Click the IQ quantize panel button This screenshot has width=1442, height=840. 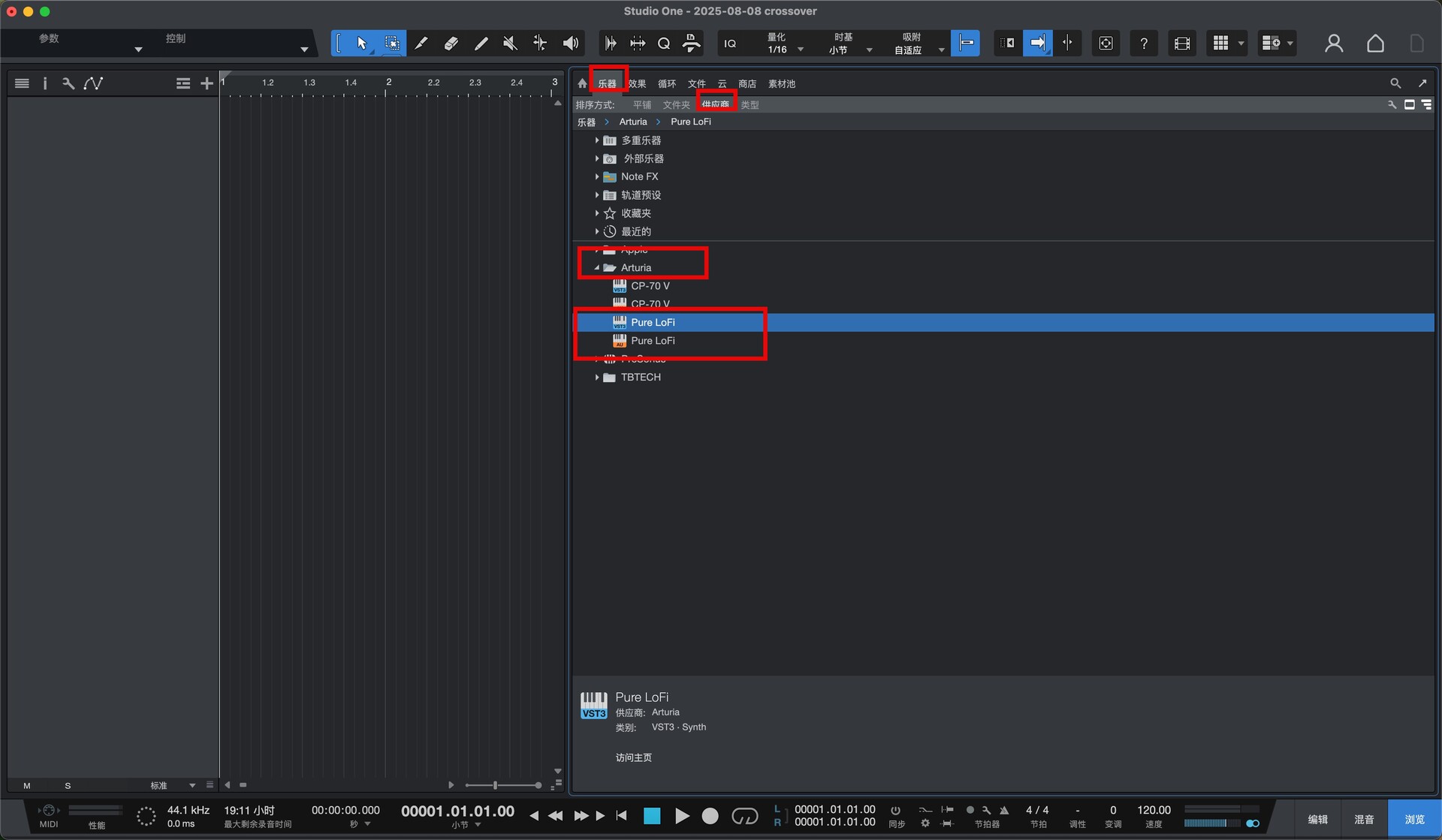click(x=730, y=44)
